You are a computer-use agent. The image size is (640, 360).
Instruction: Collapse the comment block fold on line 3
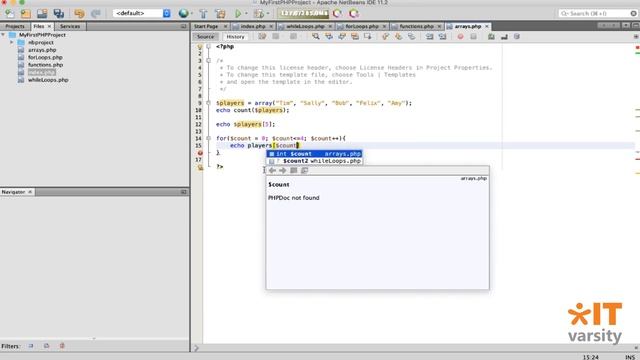(x=209, y=61)
